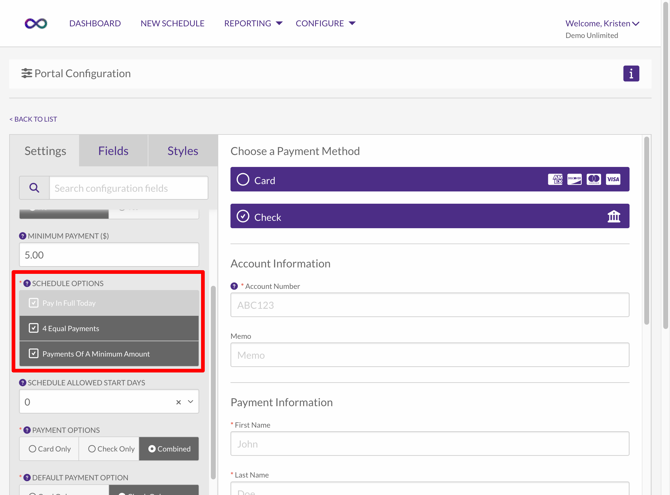Select the Check payment method radio
Screen dimensions: 670x495
(243, 216)
